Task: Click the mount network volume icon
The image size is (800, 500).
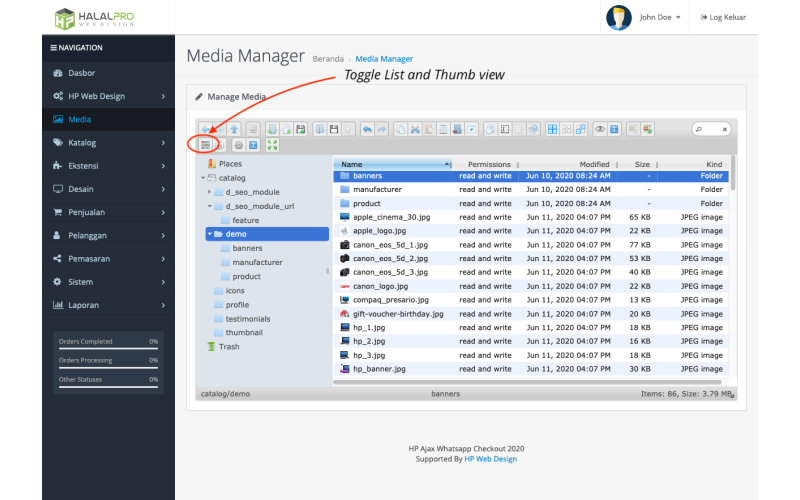Action: (253, 129)
